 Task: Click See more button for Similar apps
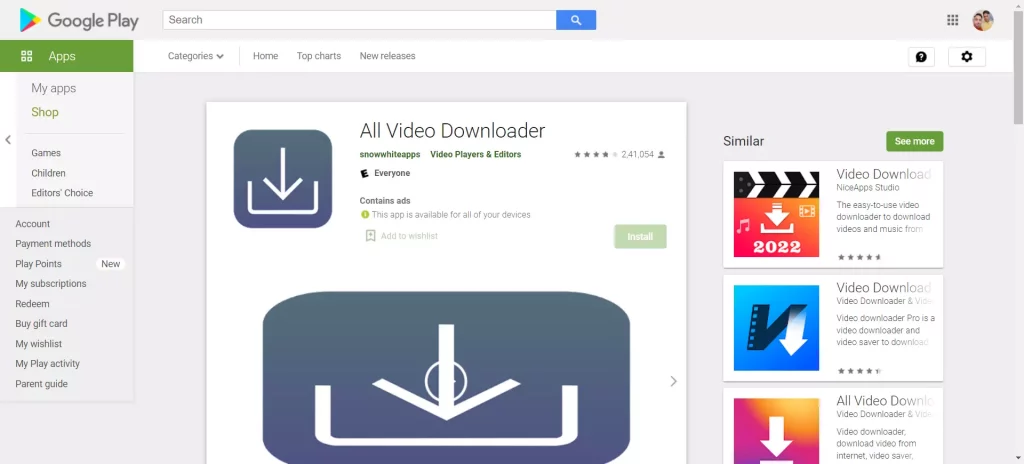point(914,141)
